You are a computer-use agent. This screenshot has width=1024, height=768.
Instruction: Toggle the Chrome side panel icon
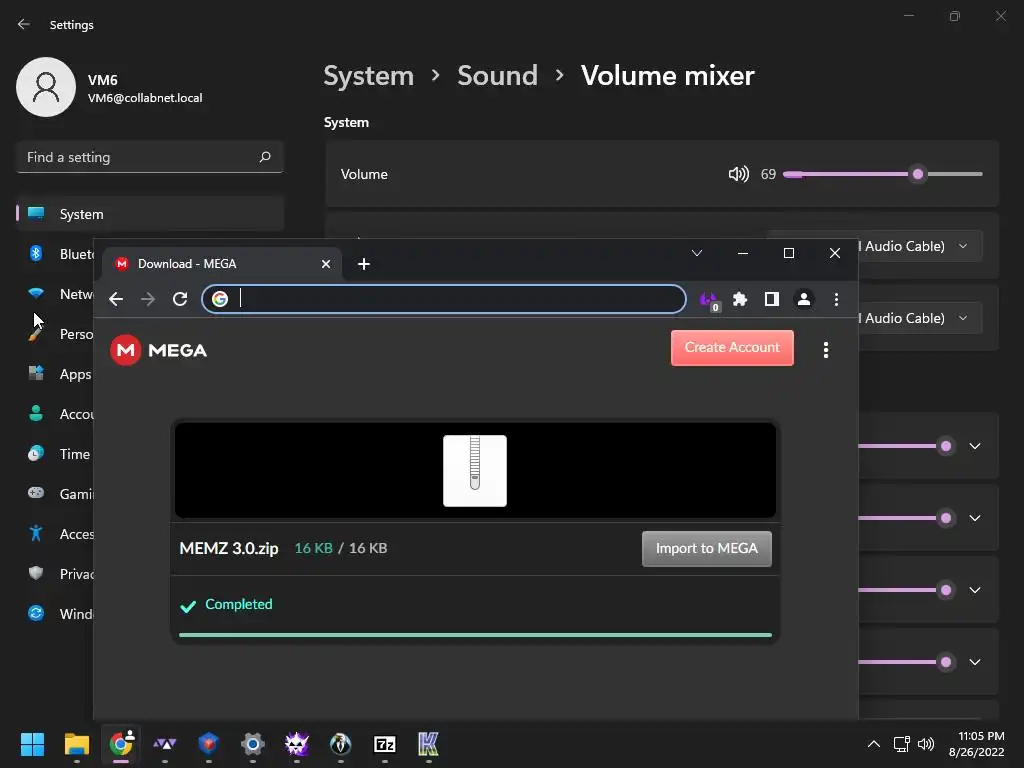[x=772, y=299]
